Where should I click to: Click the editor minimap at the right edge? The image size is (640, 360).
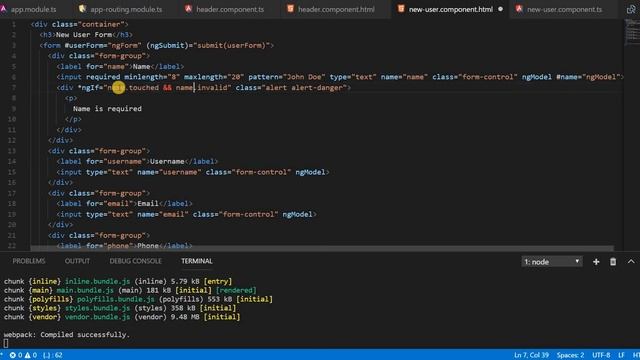(632, 32)
